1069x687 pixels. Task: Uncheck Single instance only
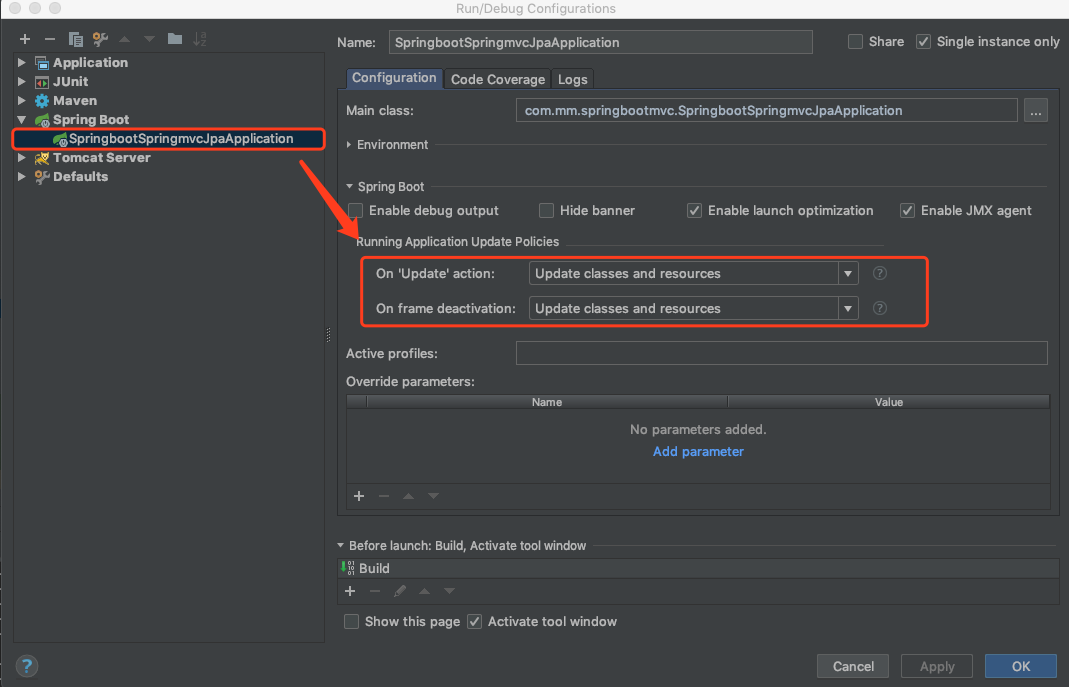(922, 41)
